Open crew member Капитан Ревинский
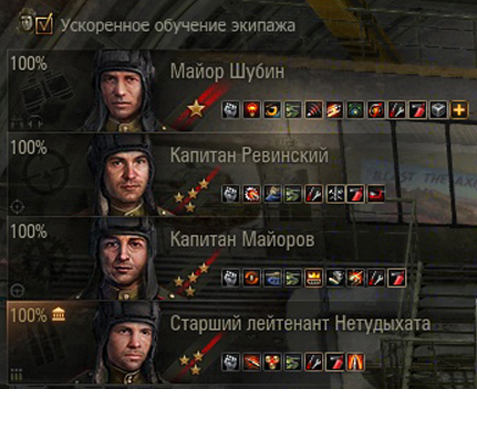This screenshot has height=443, width=477. click(x=242, y=174)
